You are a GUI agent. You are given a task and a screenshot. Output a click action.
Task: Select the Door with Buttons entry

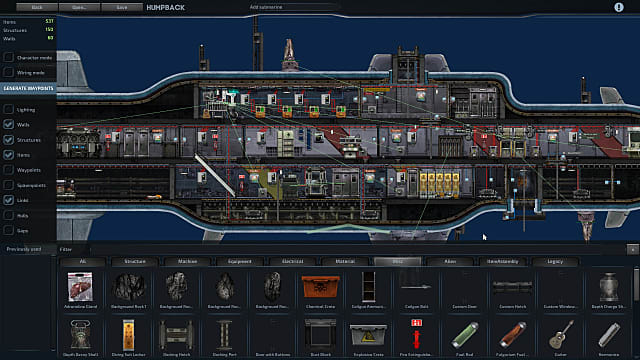273,338
